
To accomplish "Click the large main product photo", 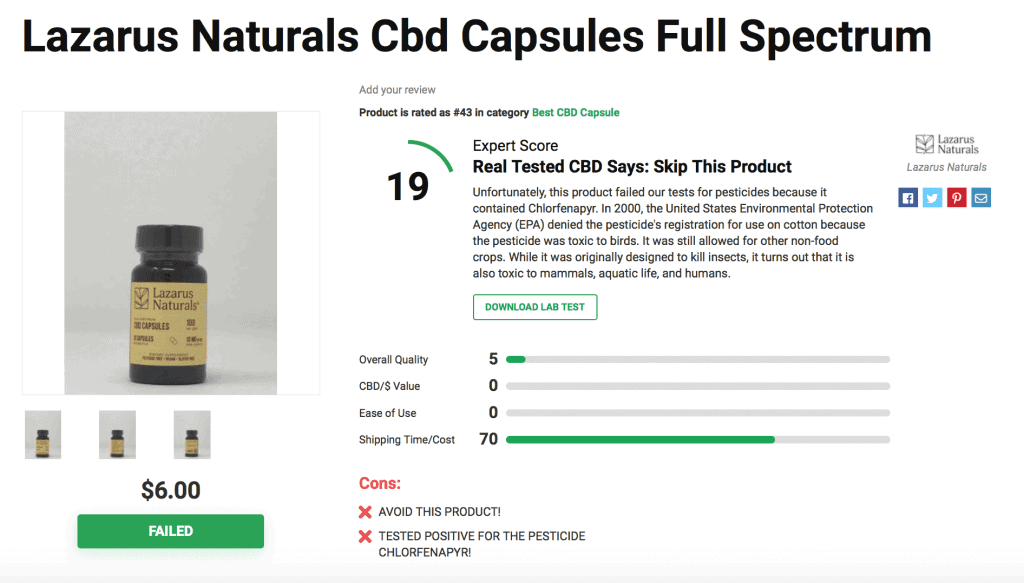I will click(170, 253).
